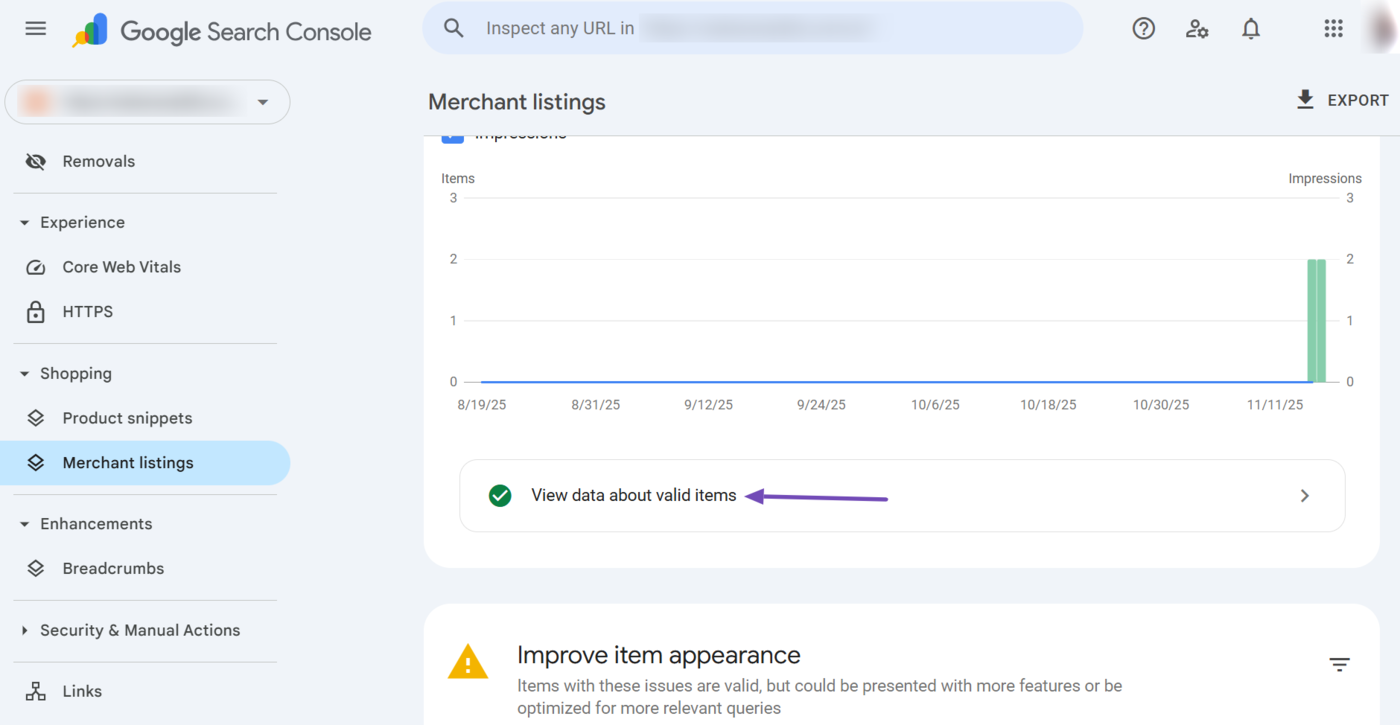1400x725 pixels.
Task: Open the Google apps grid
Action: 1333,28
